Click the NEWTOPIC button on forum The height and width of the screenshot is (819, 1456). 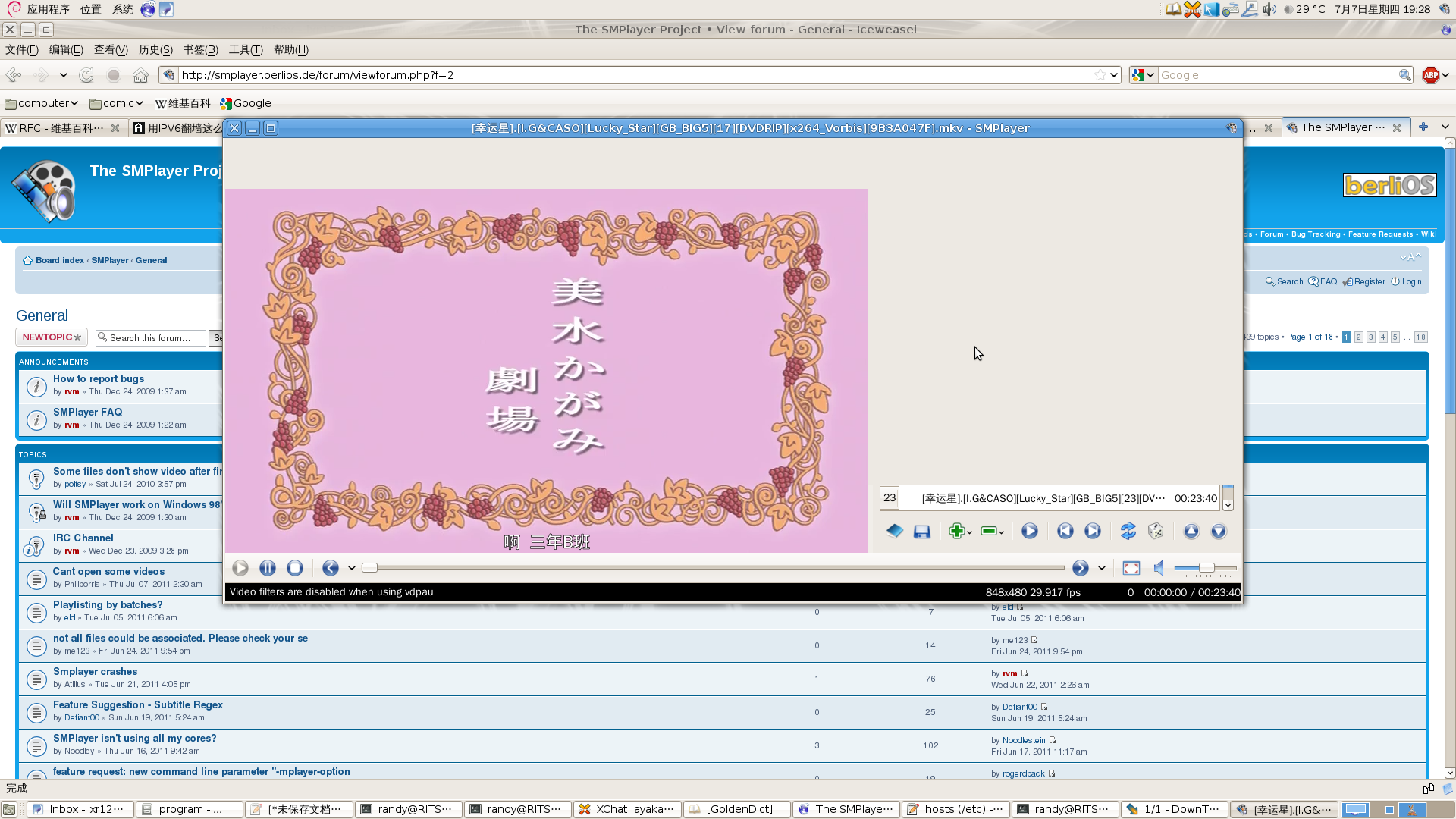point(52,337)
